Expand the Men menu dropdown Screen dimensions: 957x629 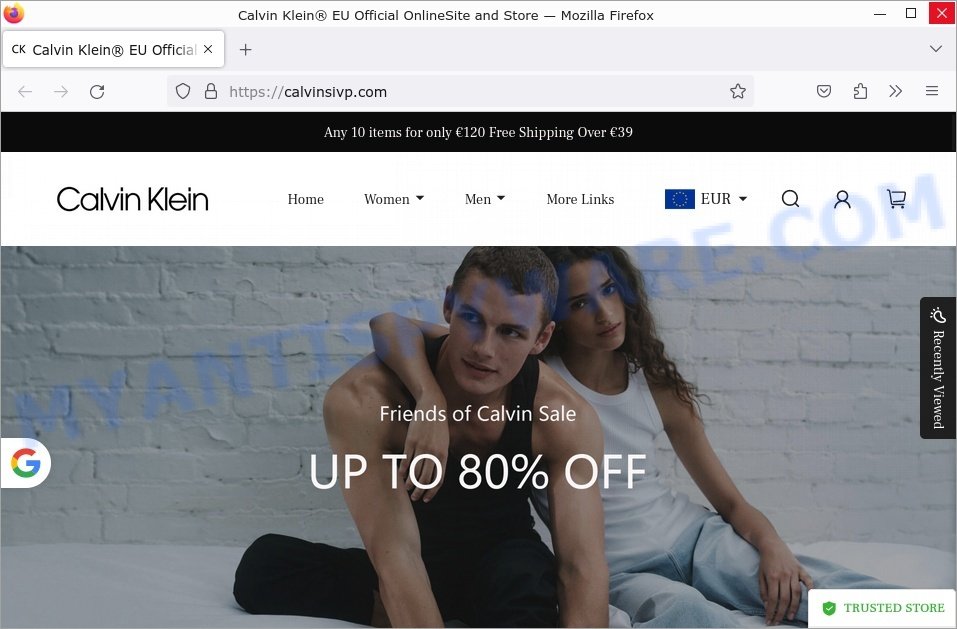coord(485,199)
